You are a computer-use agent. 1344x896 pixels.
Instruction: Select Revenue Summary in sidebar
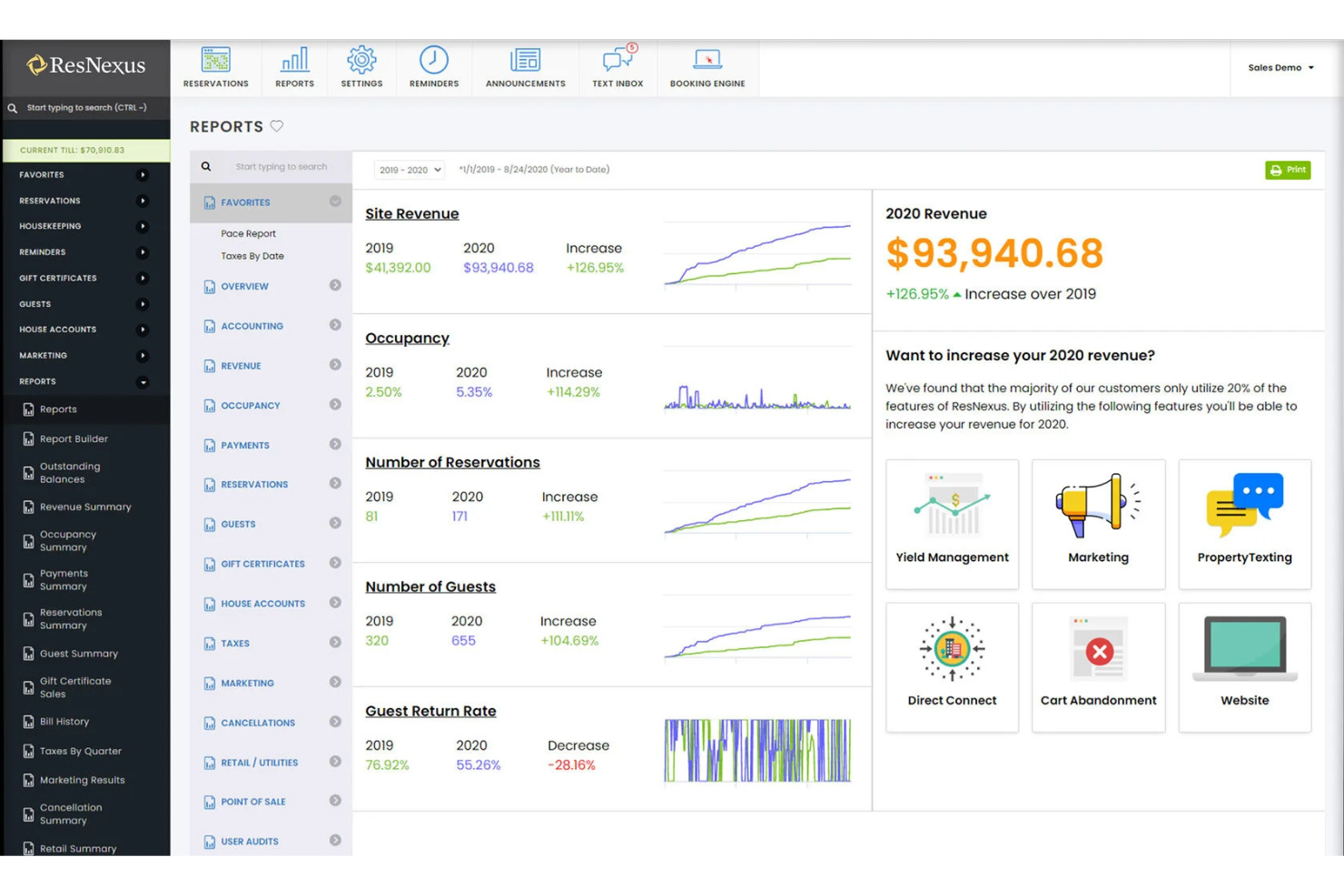coord(85,507)
